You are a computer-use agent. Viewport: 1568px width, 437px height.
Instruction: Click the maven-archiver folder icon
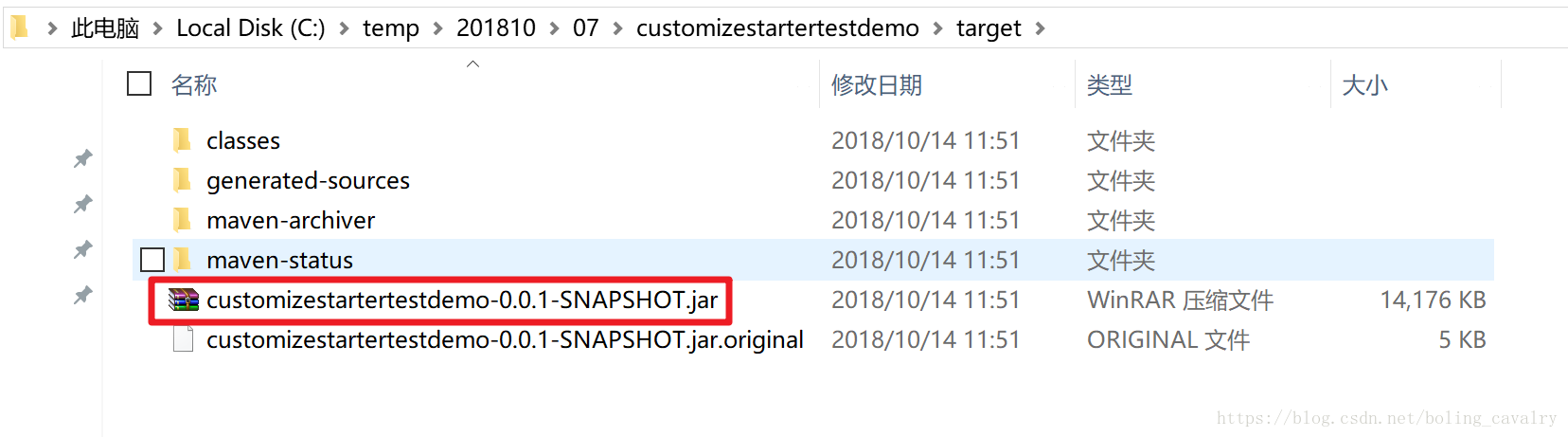pyautogui.click(x=183, y=220)
